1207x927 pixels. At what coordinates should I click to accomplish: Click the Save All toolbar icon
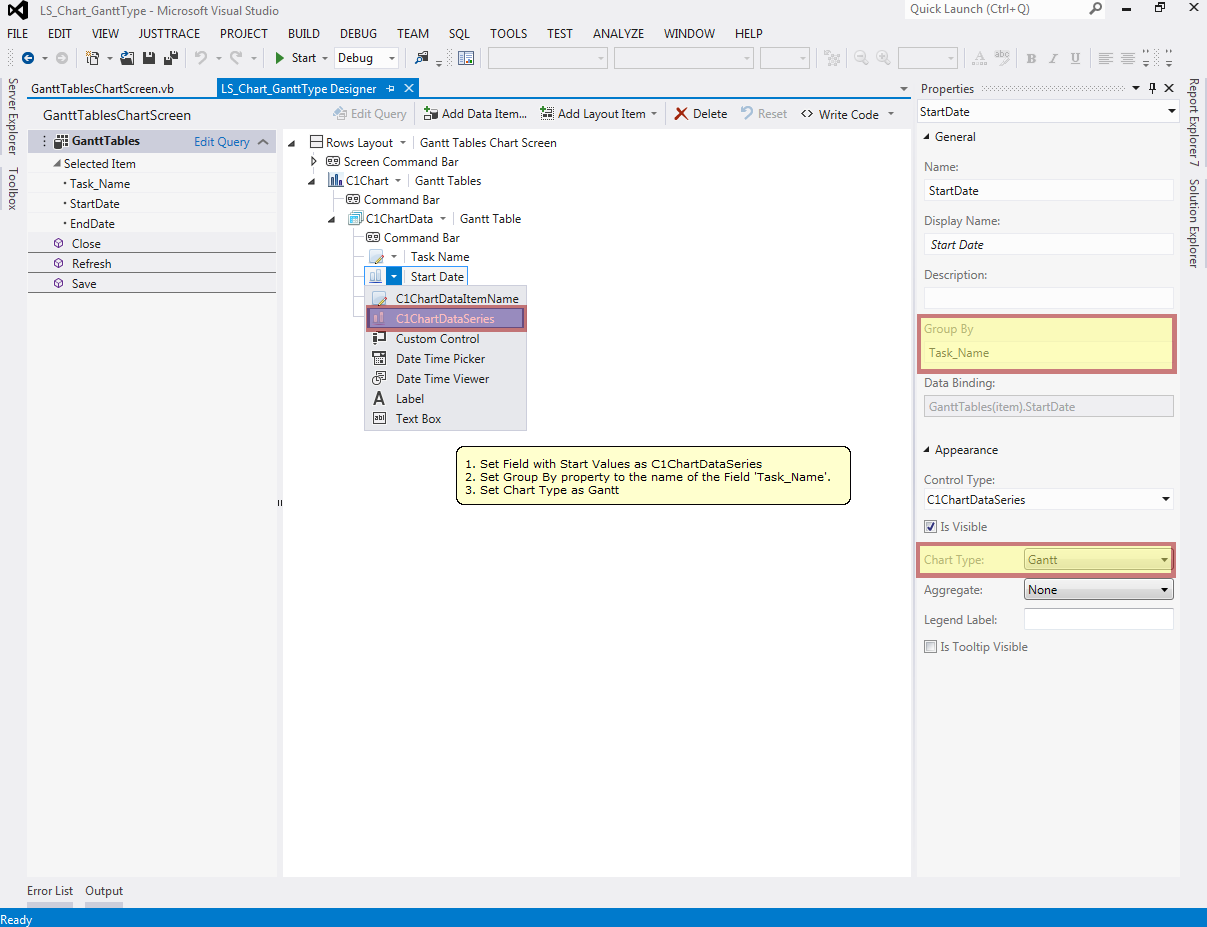coord(170,58)
